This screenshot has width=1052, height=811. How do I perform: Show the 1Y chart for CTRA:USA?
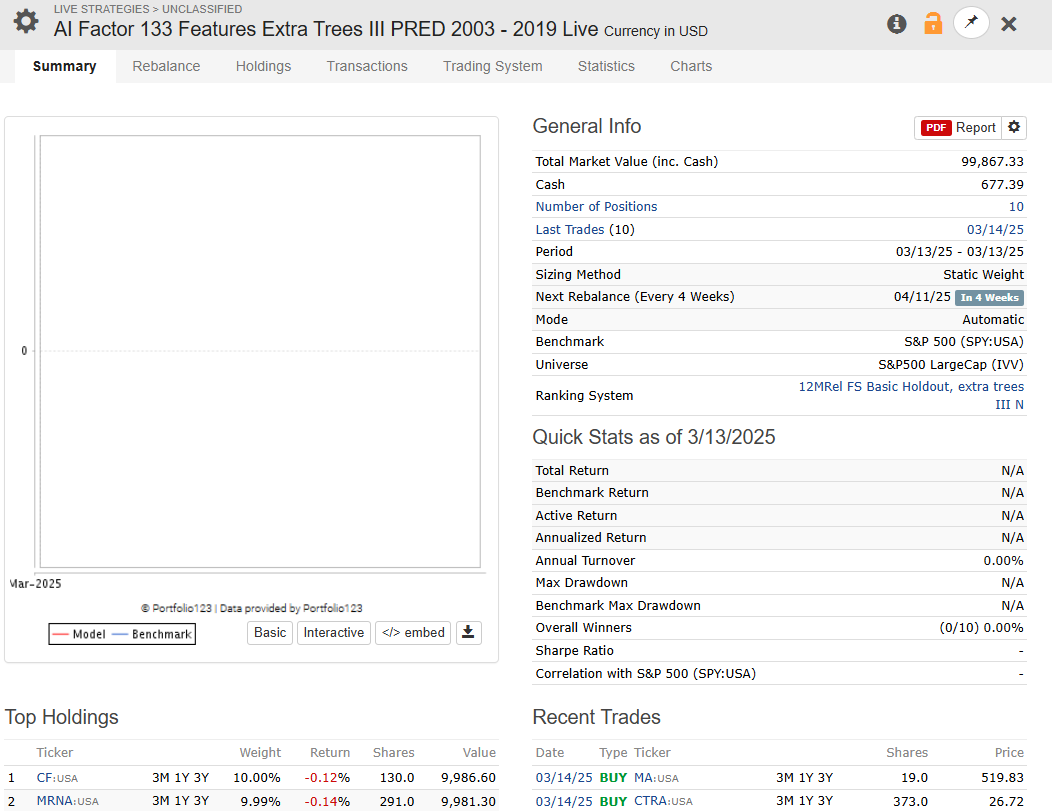(806, 801)
